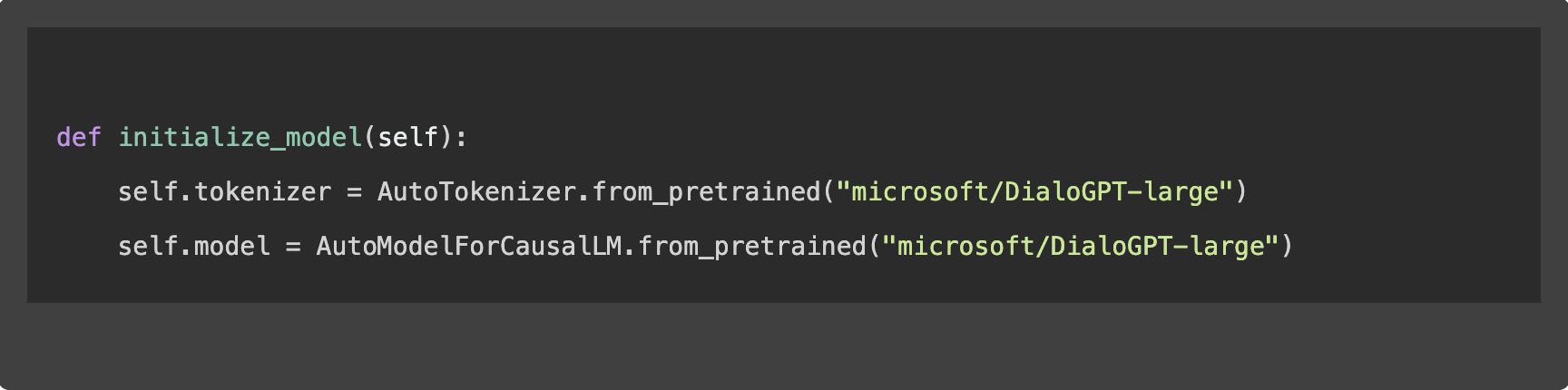Click the opening parenthesis after AutoModelForCausalLM.from_pretrained
The width and height of the screenshot is (1568, 390).
874,246
